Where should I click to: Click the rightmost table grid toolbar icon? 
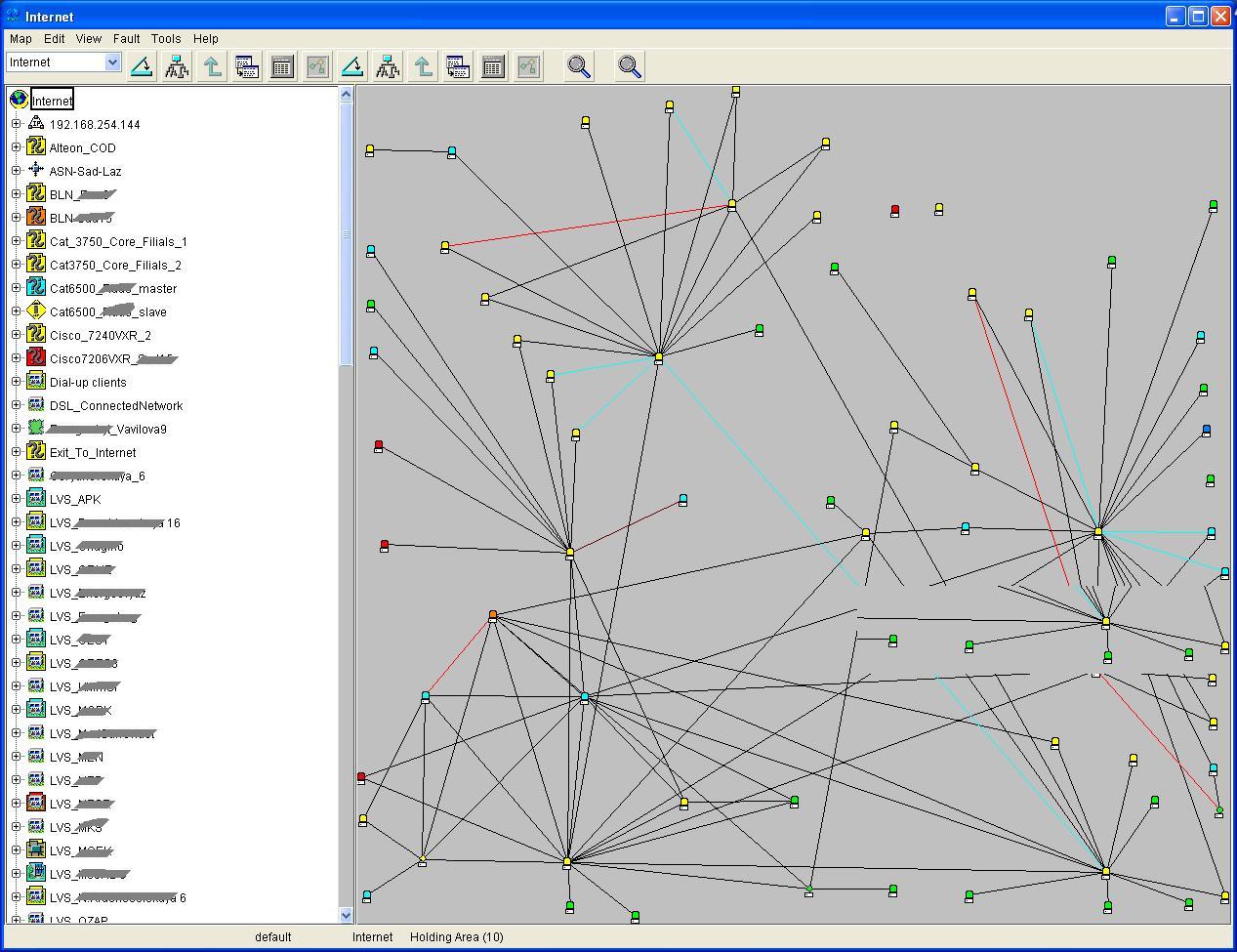click(493, 66)
